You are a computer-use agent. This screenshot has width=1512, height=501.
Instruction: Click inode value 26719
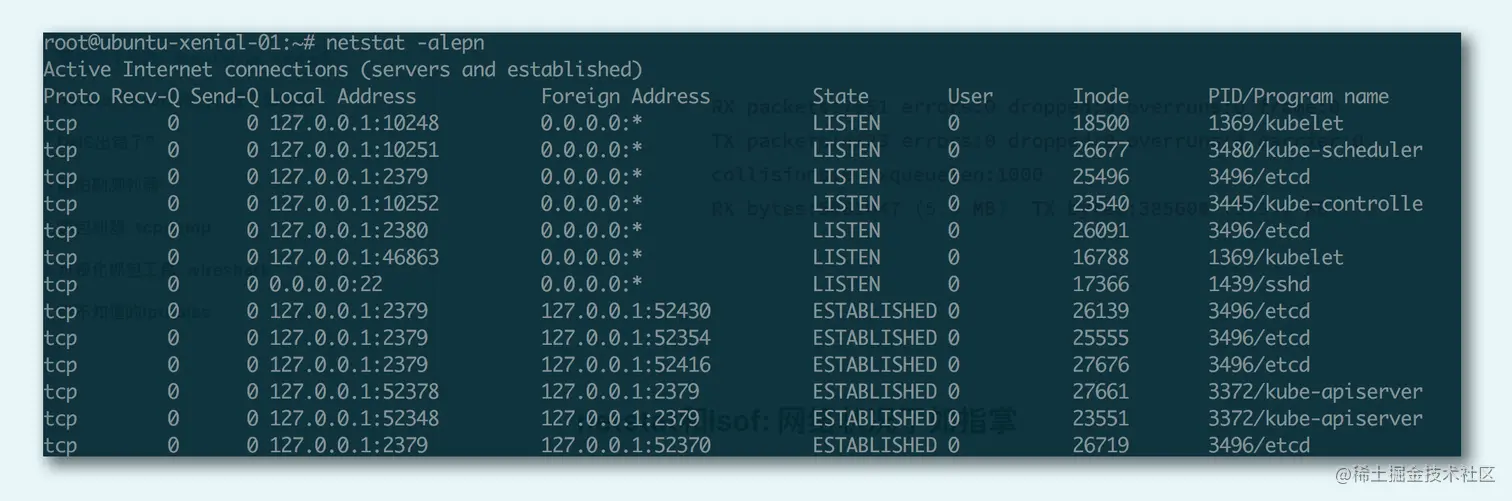pos(1101,445)
